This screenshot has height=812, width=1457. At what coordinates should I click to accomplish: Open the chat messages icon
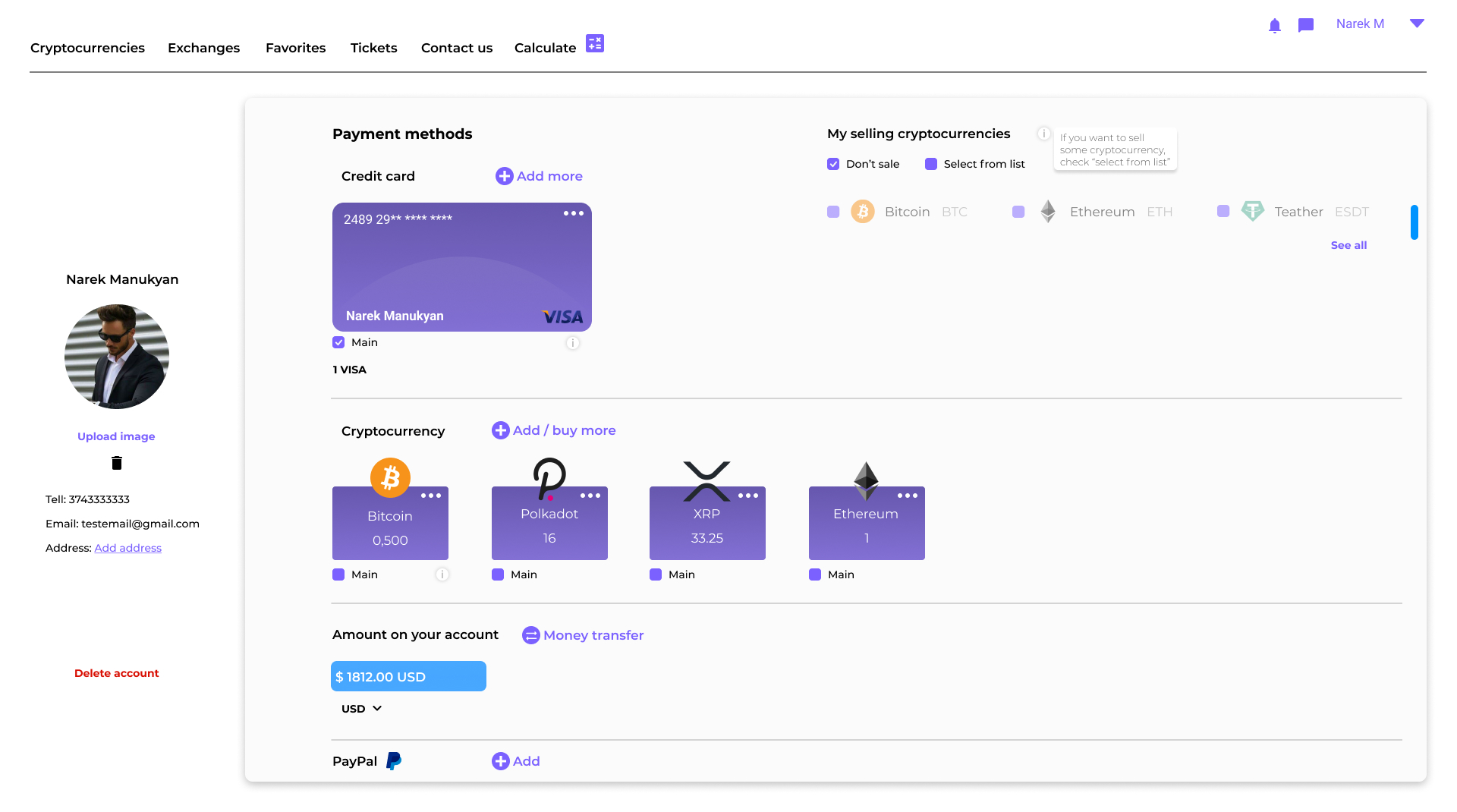1306,26
